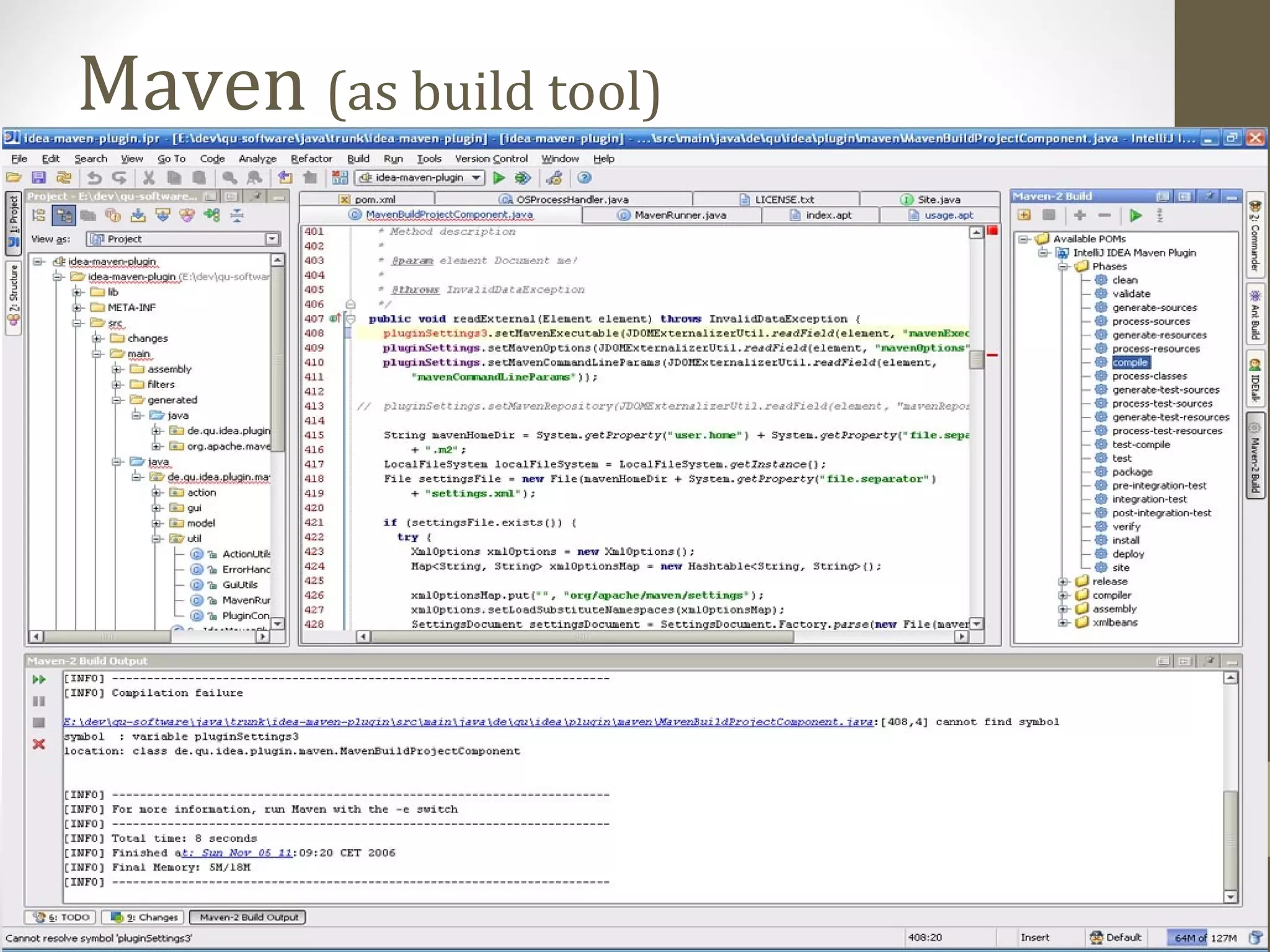The height and width of the screenshot is (952, 1270).
Task: Toggle Show Members icon in Project toolbar
Action: [x=113, y=215]
